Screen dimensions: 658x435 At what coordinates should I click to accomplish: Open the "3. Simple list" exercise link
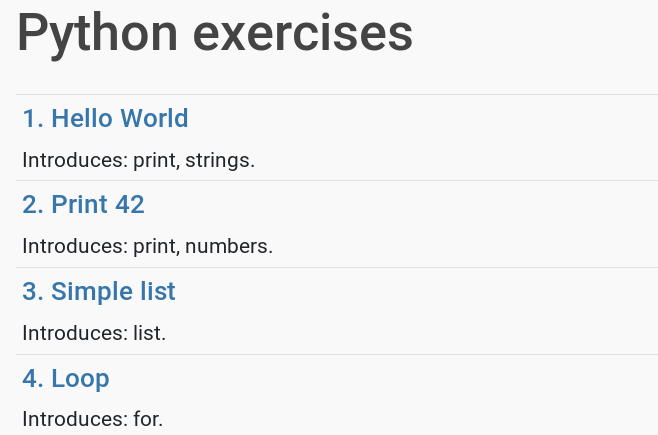click(x=98, y=292)
